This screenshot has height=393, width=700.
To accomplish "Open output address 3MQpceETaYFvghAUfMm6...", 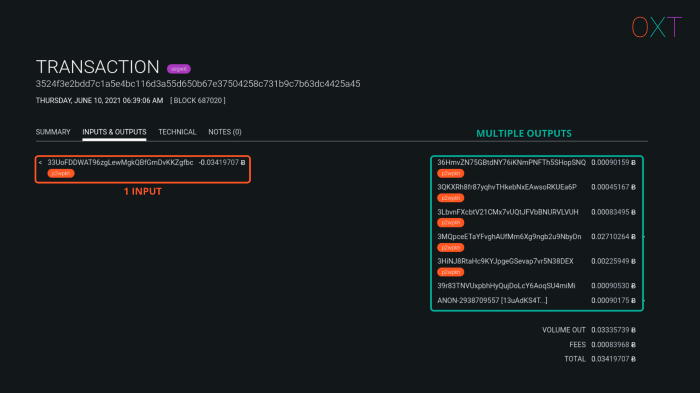I will pyautogui.click(x=509, y=237).
